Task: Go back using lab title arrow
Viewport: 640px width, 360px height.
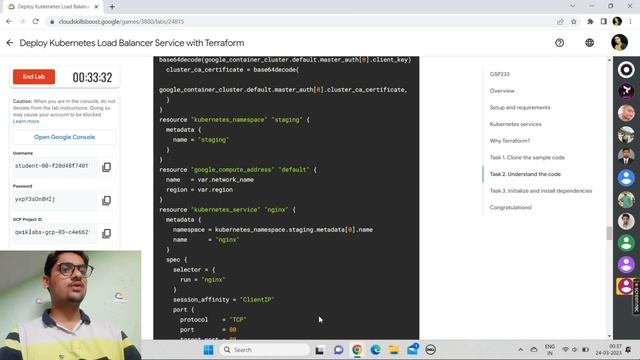Action: (x=10, y=43)
